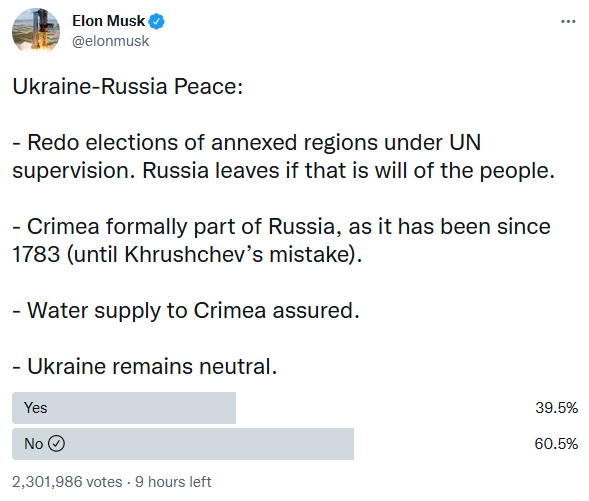Click the Russia leaves if will of people text
The width and height of the screenshot is (589, 501).
(x=348, y=171)
